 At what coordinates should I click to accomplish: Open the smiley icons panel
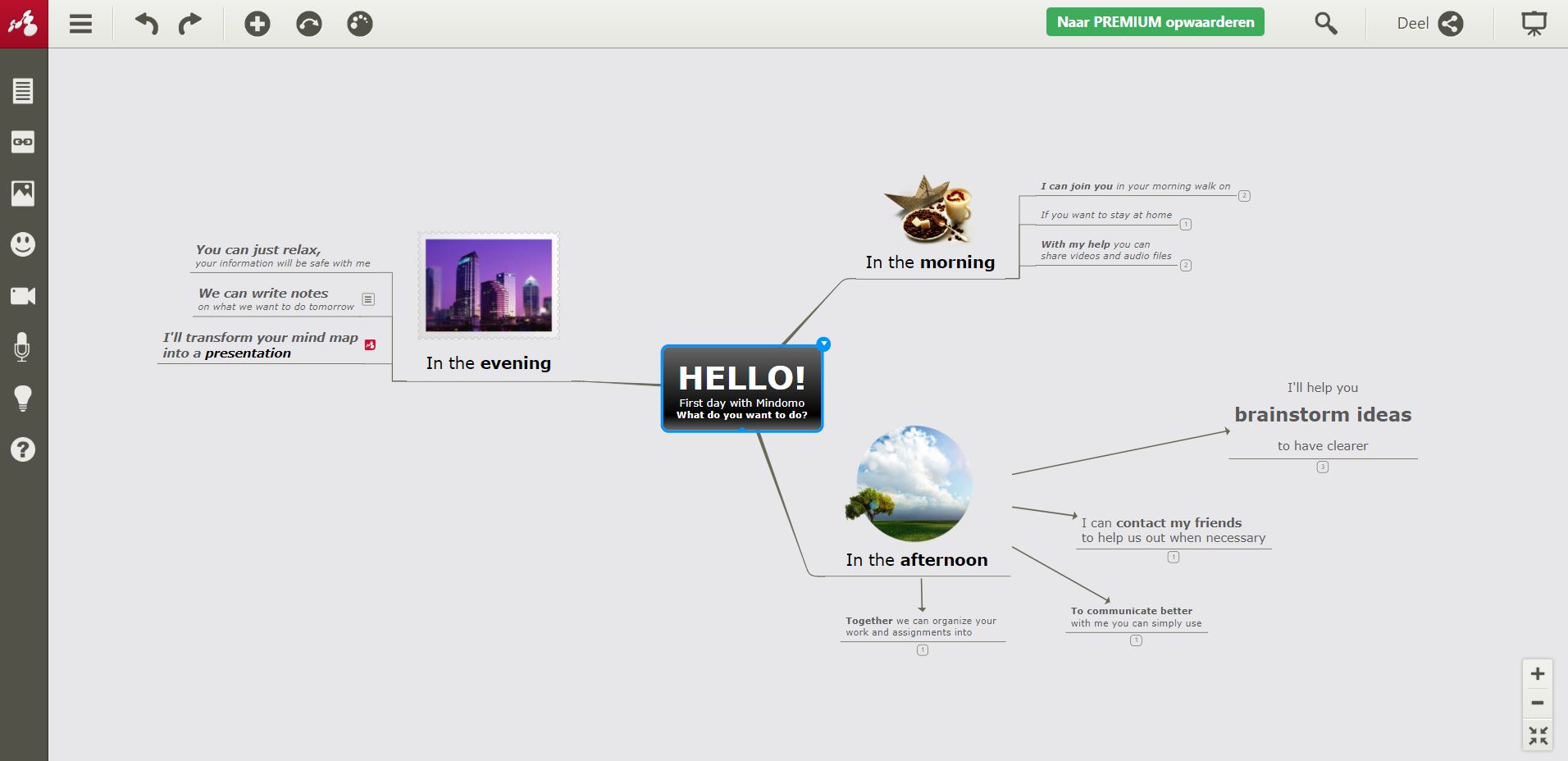tap(23, 244)
